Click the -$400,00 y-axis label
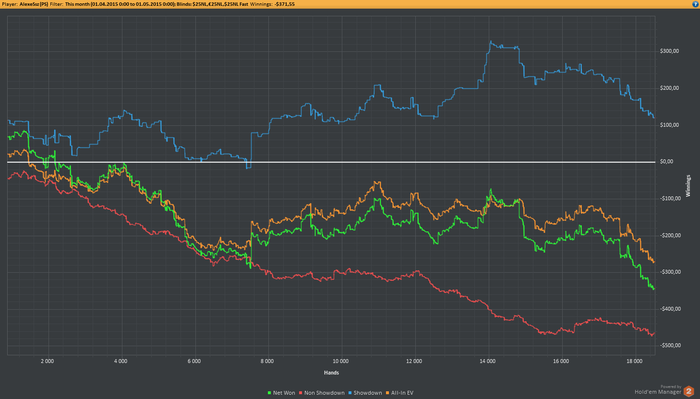This screenshot has height=399, width=700. [671, 309]
